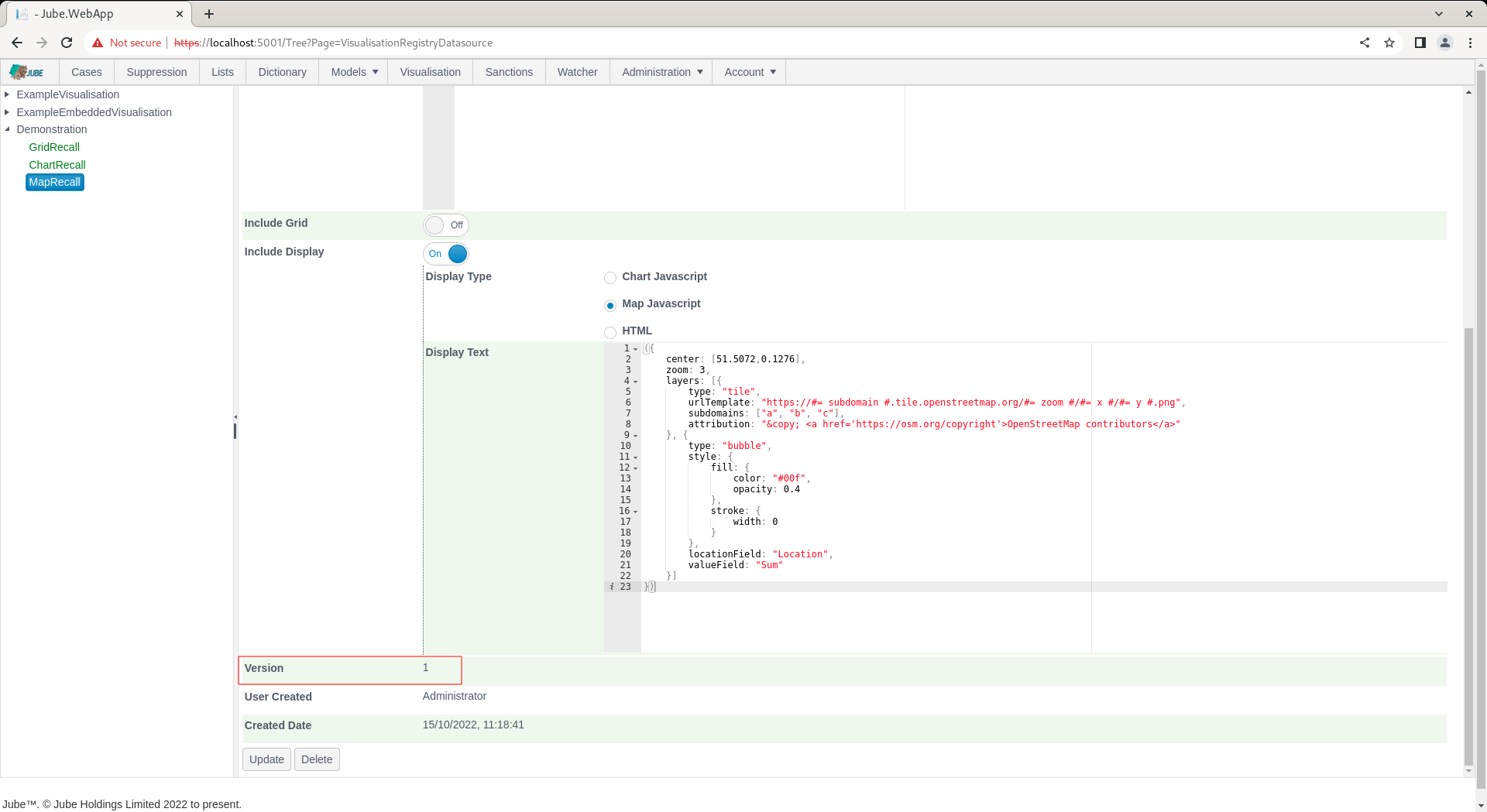The width and height of the screenshot is (1487, 812).
Task: Click the center coordinates code line
Action: coord(736,359)
